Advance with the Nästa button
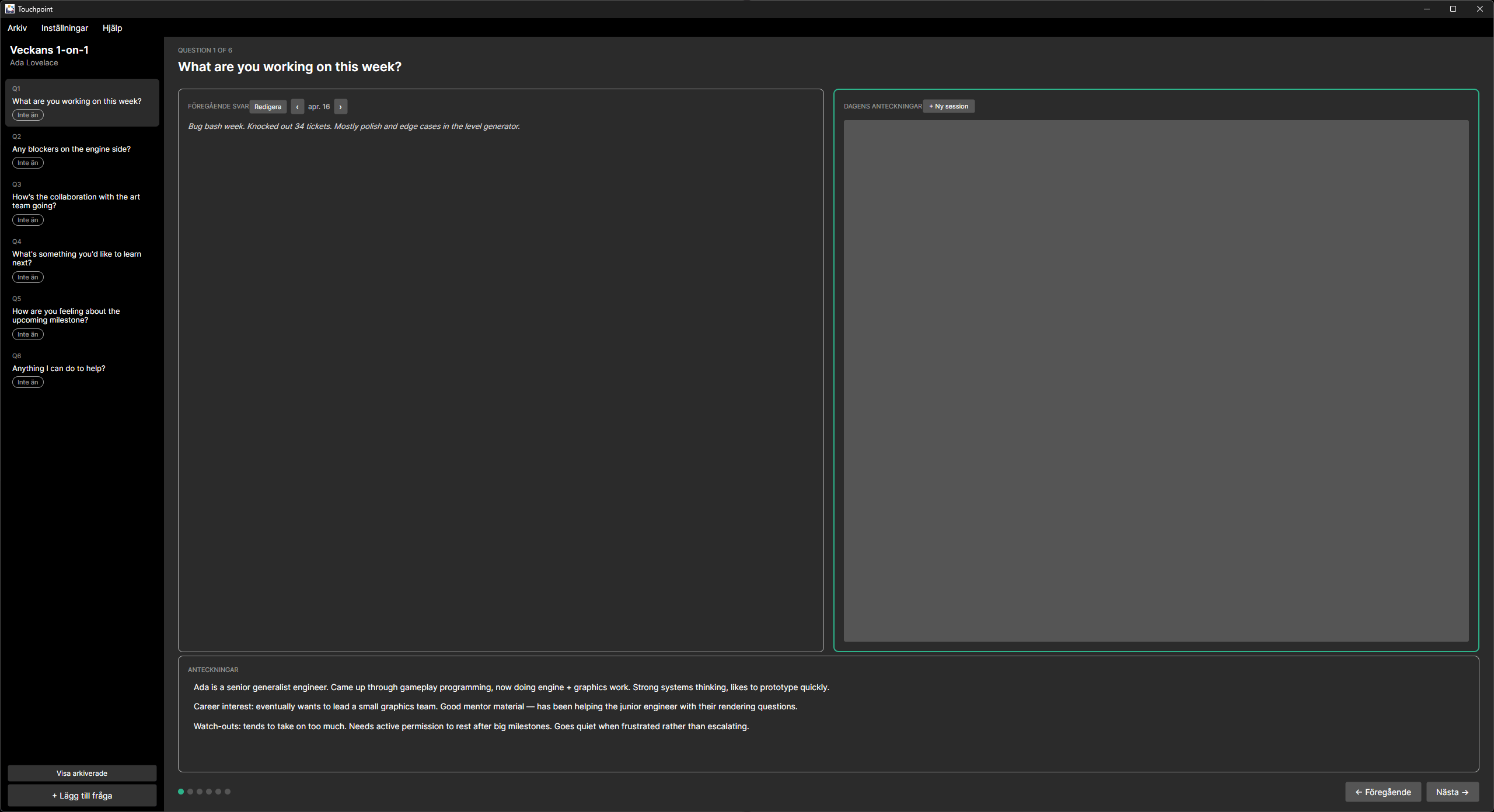Viewport: 1494px width, 812px height. point(1452,792)
